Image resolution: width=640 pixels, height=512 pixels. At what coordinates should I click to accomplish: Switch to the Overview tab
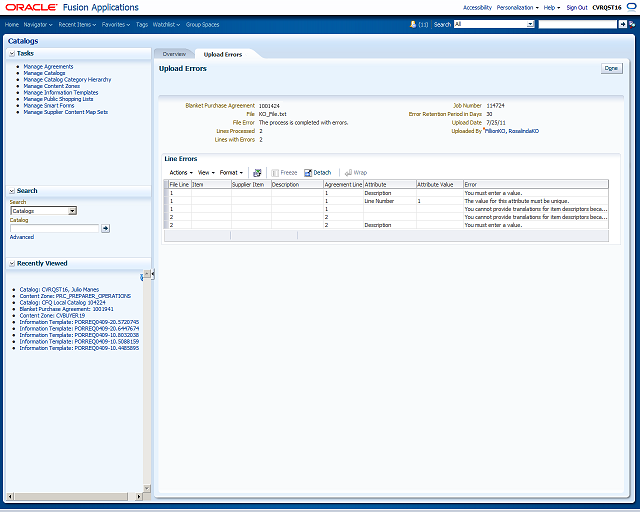(x=174, y=54)
